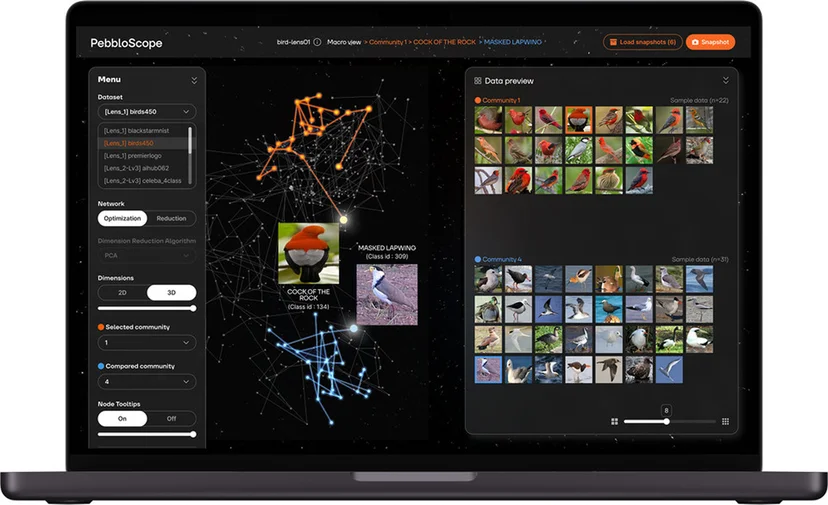Click the info icon next to bird-lens01
The width and height of the screenshot is (828, 505).
pos(317,42)
